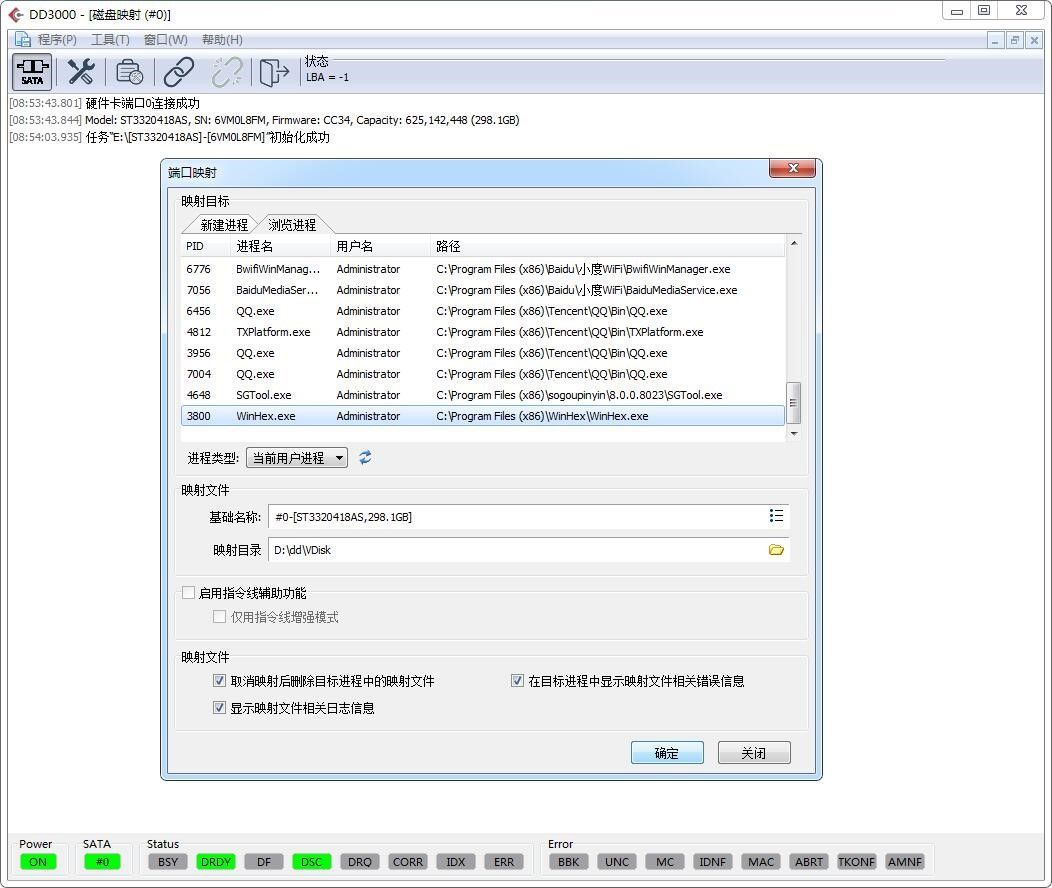Screen dimensions: 1052x888
Task: Click the BSY status indicator
Action: point(168,862)
